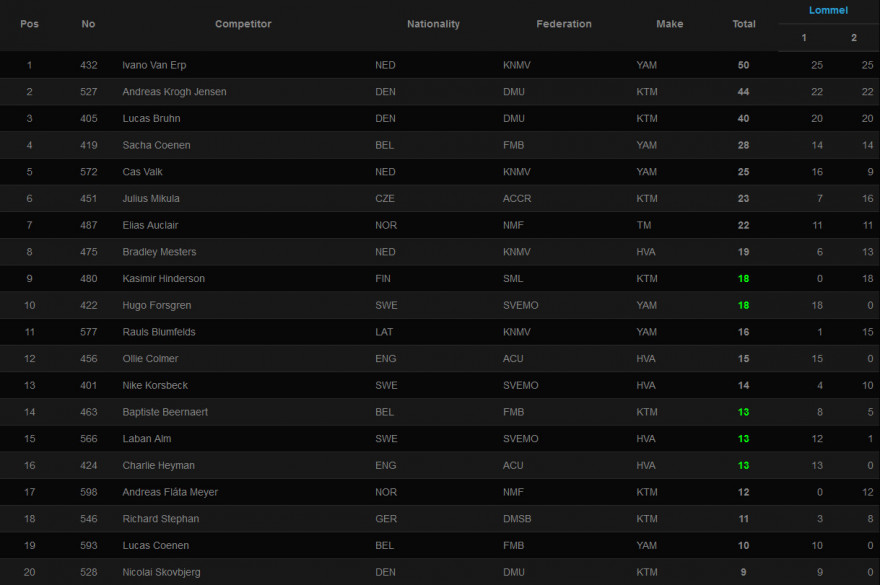Select competitor Rauls Blumfelds

point(159,332)
